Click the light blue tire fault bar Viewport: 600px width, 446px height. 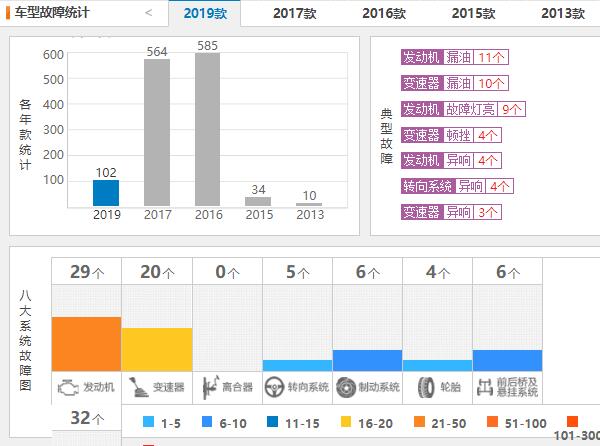(437, 365)
